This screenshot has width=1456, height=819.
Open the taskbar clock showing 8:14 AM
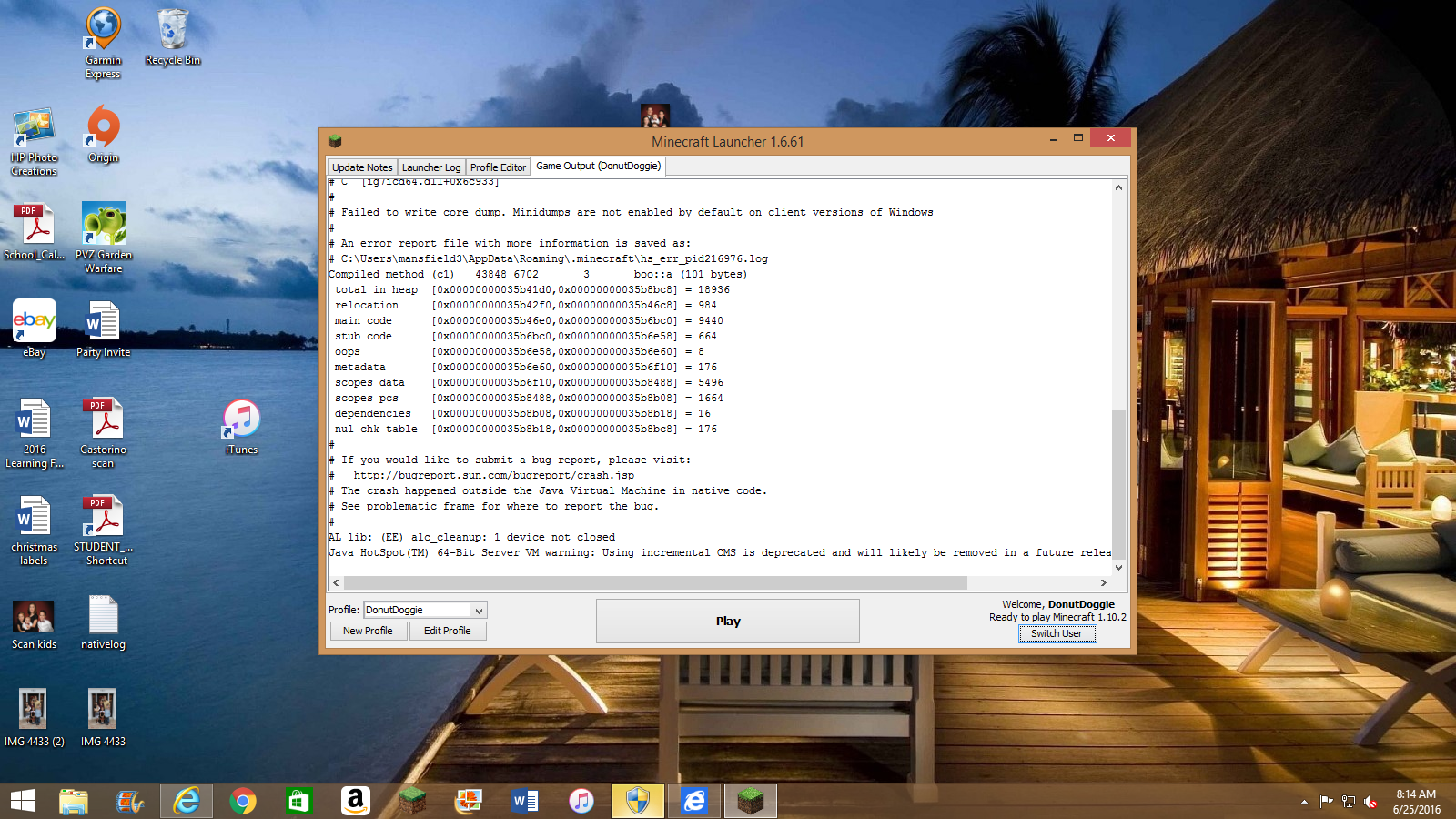point(1417,802)
